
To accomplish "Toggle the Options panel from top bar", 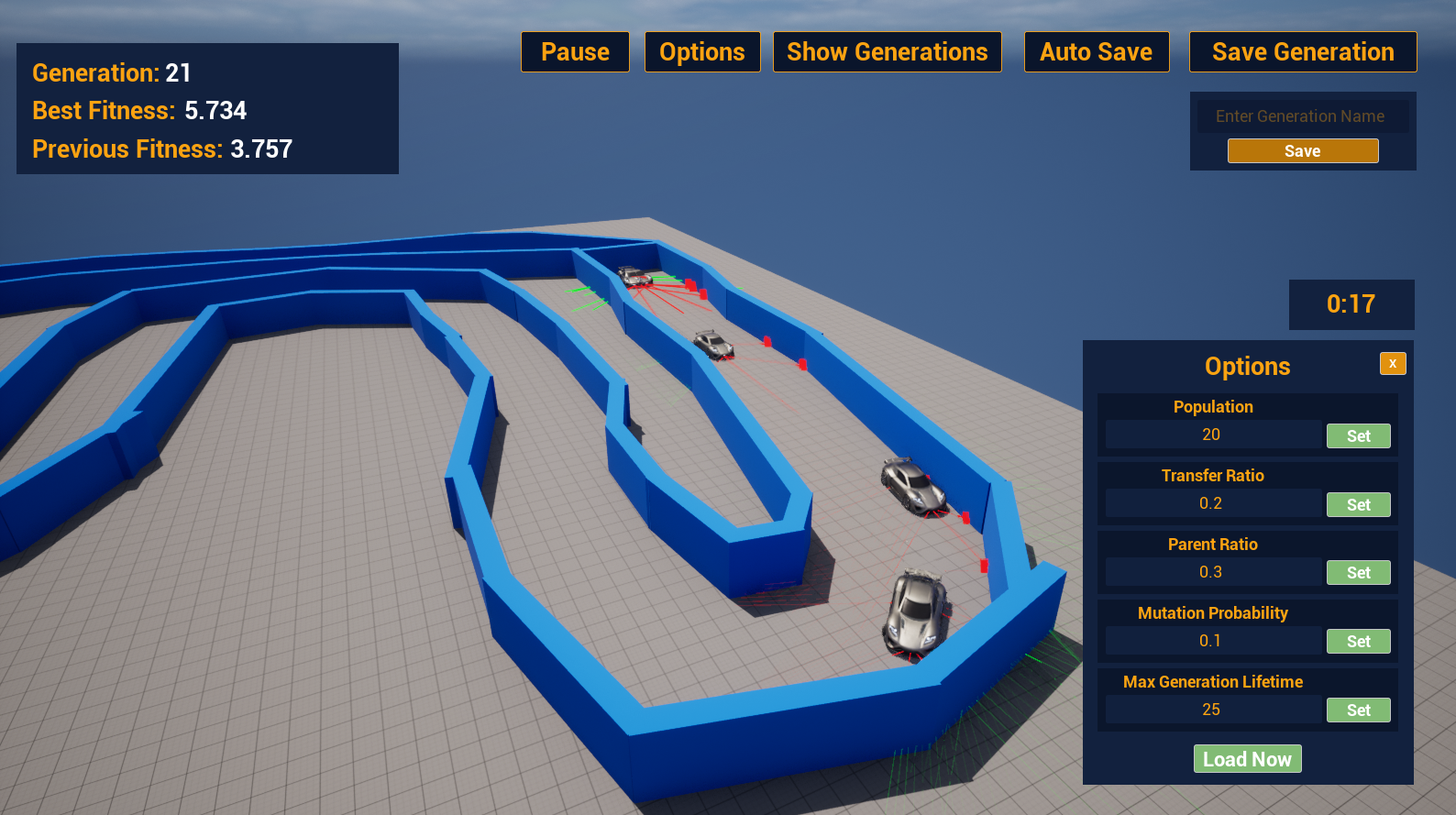I will [x=702, y=52].
